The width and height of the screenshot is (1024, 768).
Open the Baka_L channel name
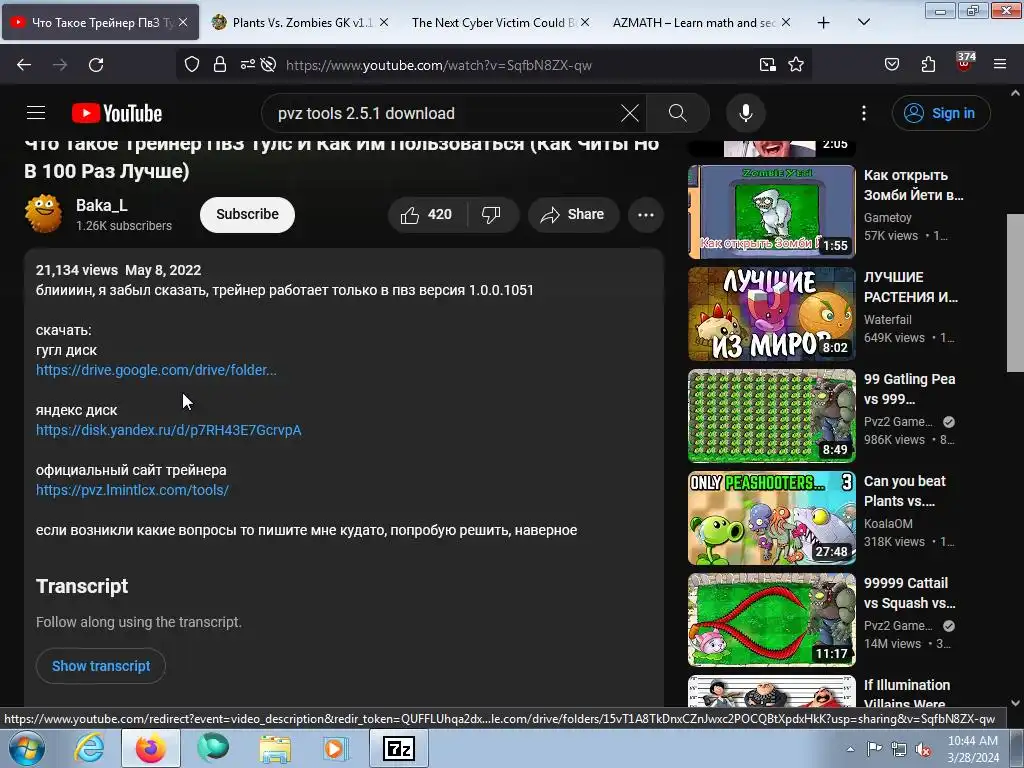click(x=101, y=205)
